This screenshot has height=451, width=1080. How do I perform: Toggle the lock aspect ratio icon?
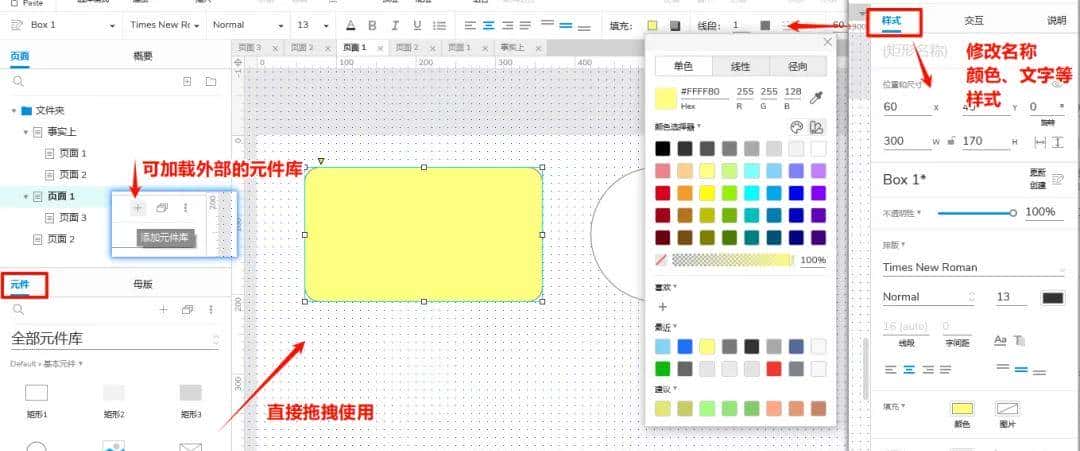pyautogui.click(x=951, y=142)
